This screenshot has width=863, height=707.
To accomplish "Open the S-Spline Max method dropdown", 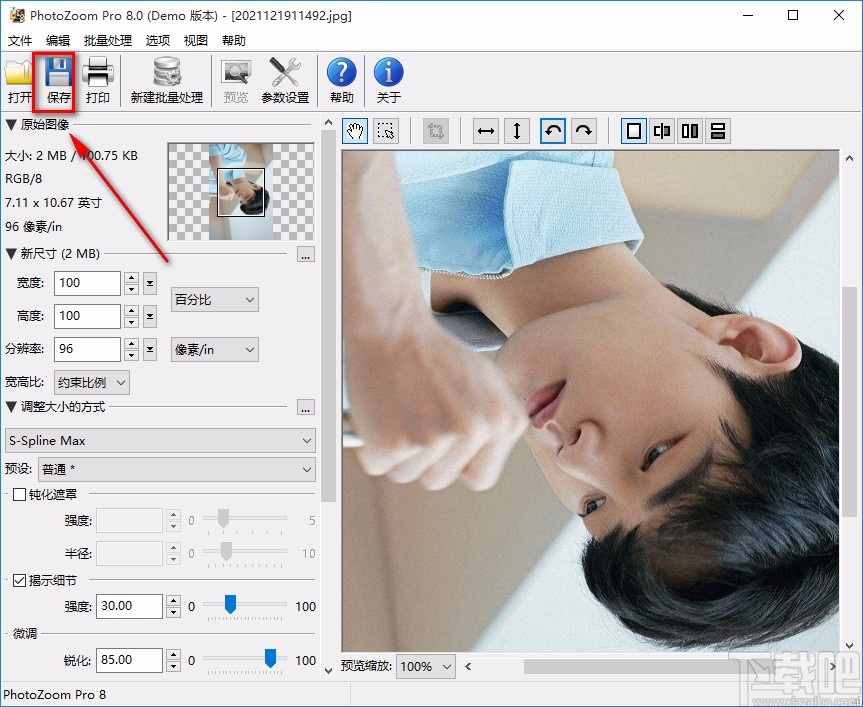I will pyautogui.click(x=160, y=440).
